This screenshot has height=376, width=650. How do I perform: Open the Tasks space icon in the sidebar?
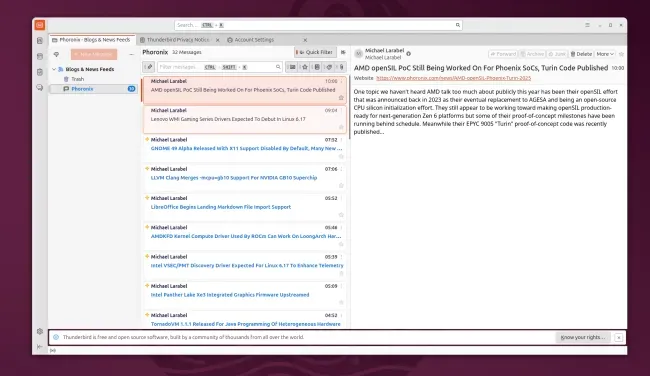[40, 72]
